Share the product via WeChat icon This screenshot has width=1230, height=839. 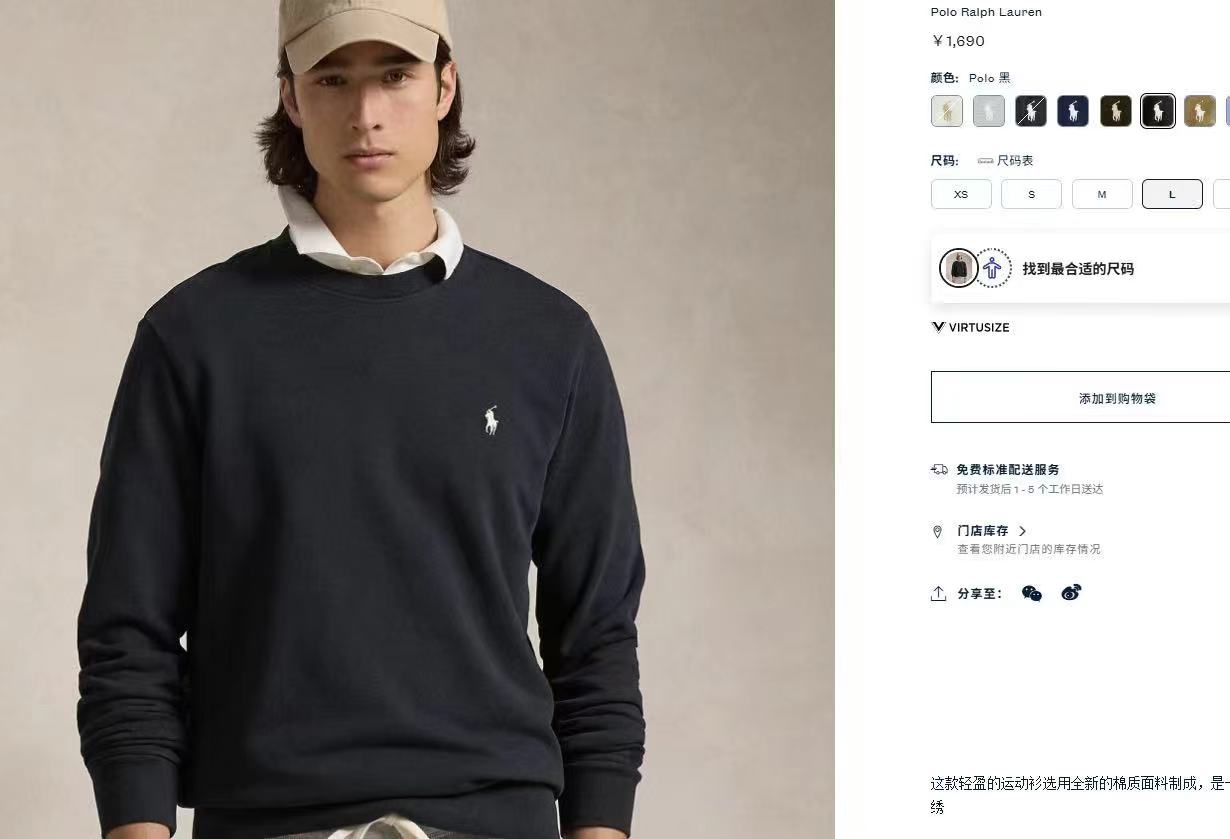coord(1032,593)
